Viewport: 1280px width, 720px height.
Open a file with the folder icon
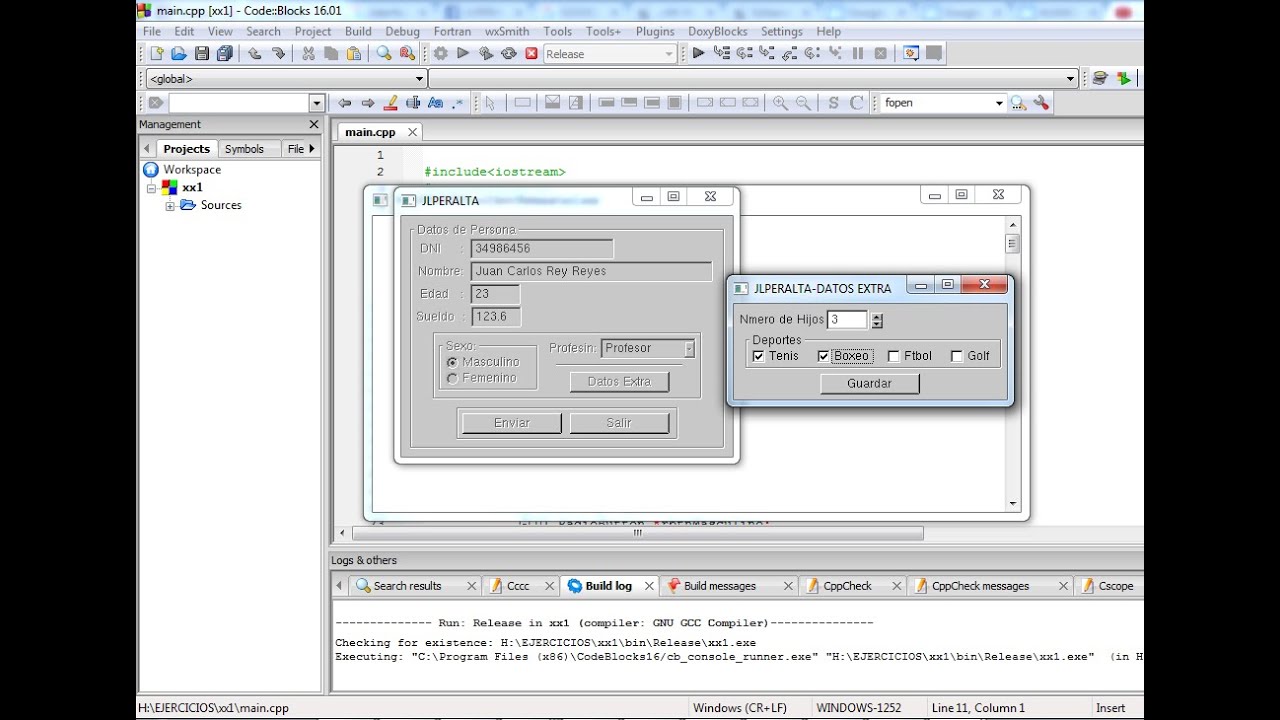click(179, 54)
